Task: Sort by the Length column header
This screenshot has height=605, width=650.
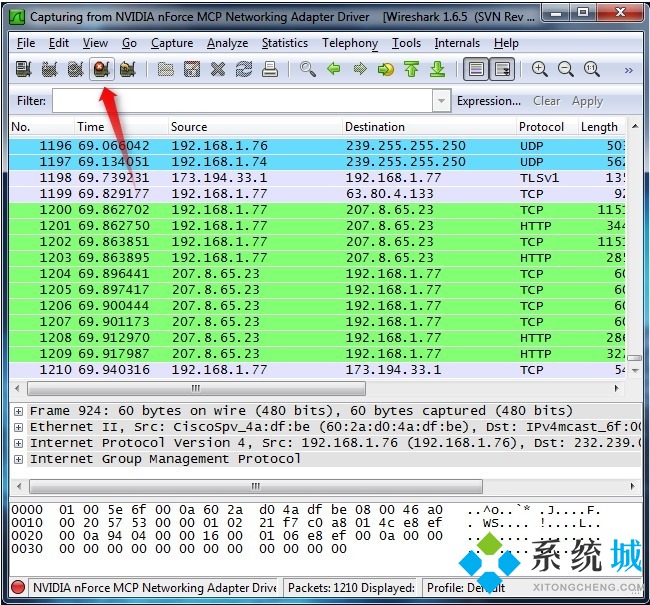Action: click(601, 126)
